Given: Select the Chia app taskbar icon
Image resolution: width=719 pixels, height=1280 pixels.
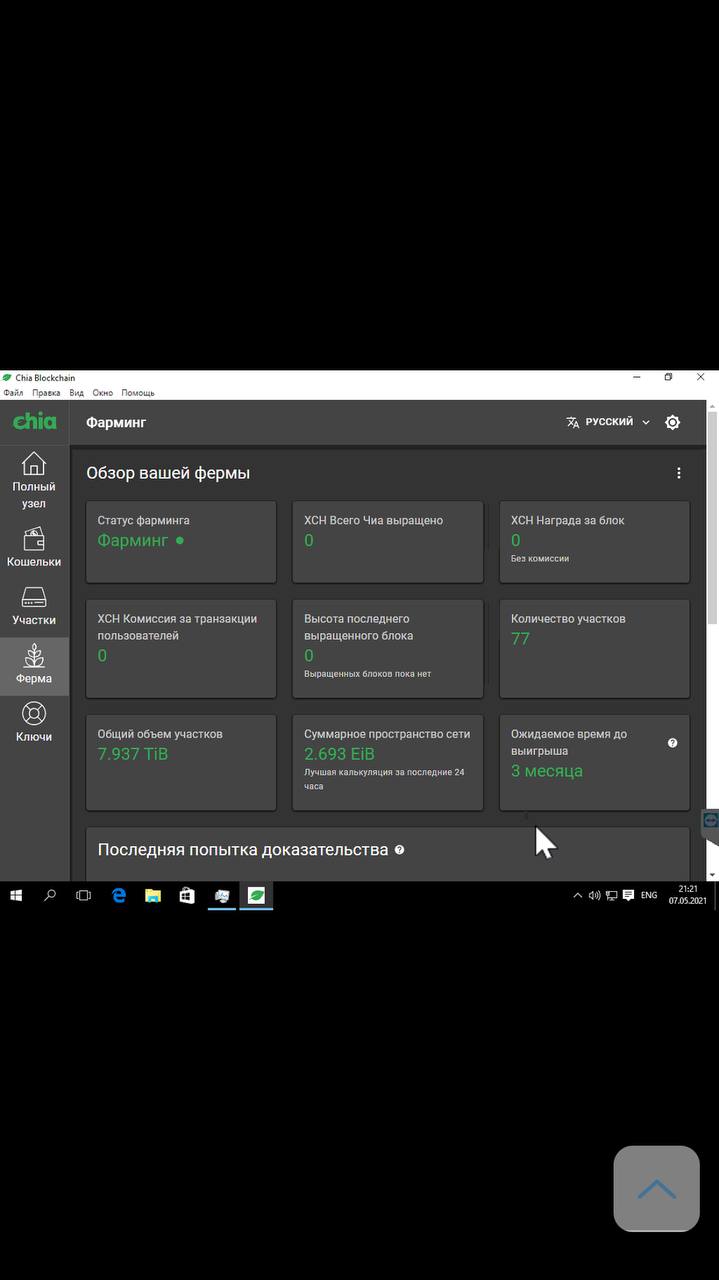Looking at the screenshot, I should (x=256, y=896).
